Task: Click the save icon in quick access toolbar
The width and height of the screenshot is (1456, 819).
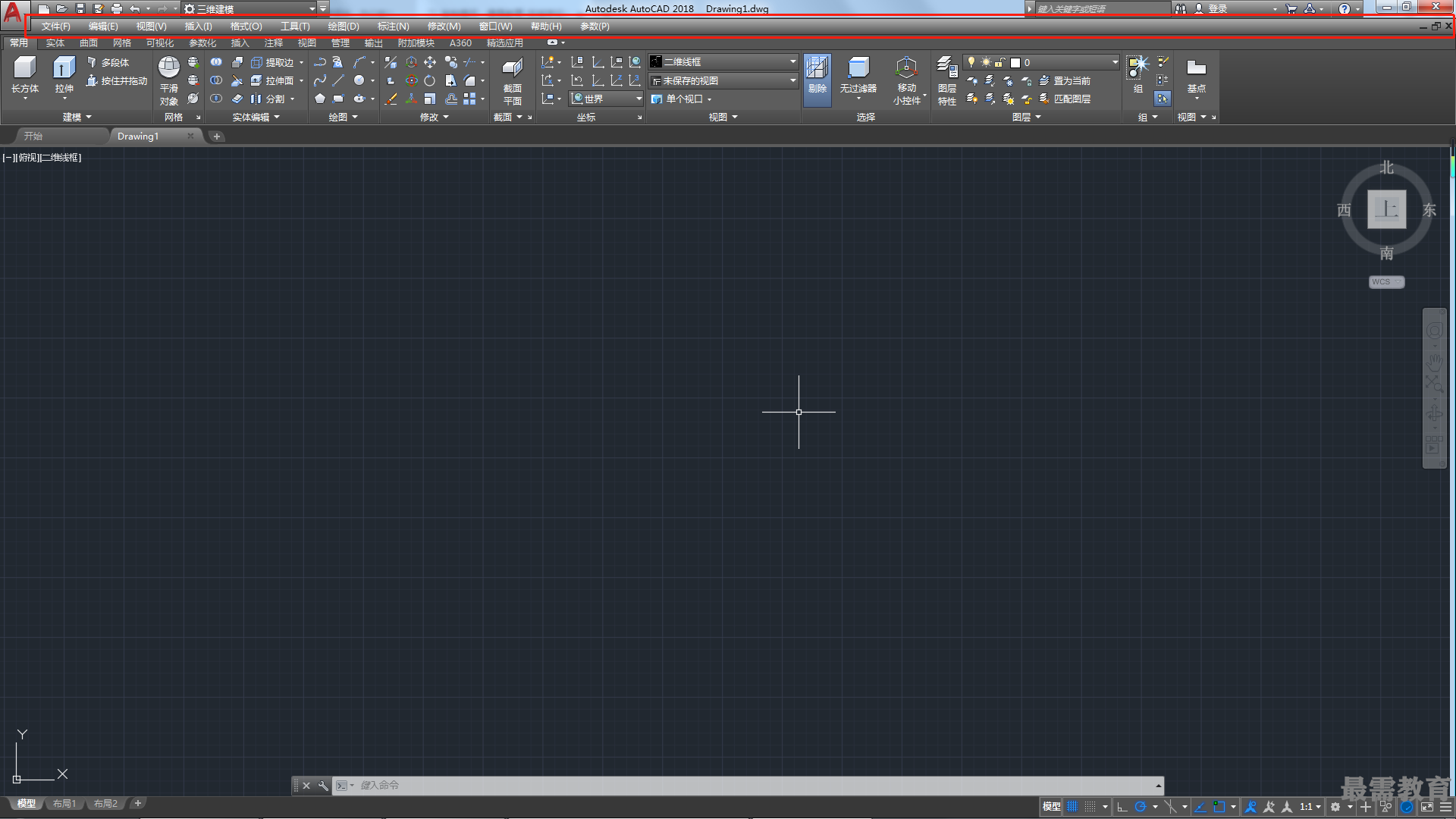Action: pos(80,8)
